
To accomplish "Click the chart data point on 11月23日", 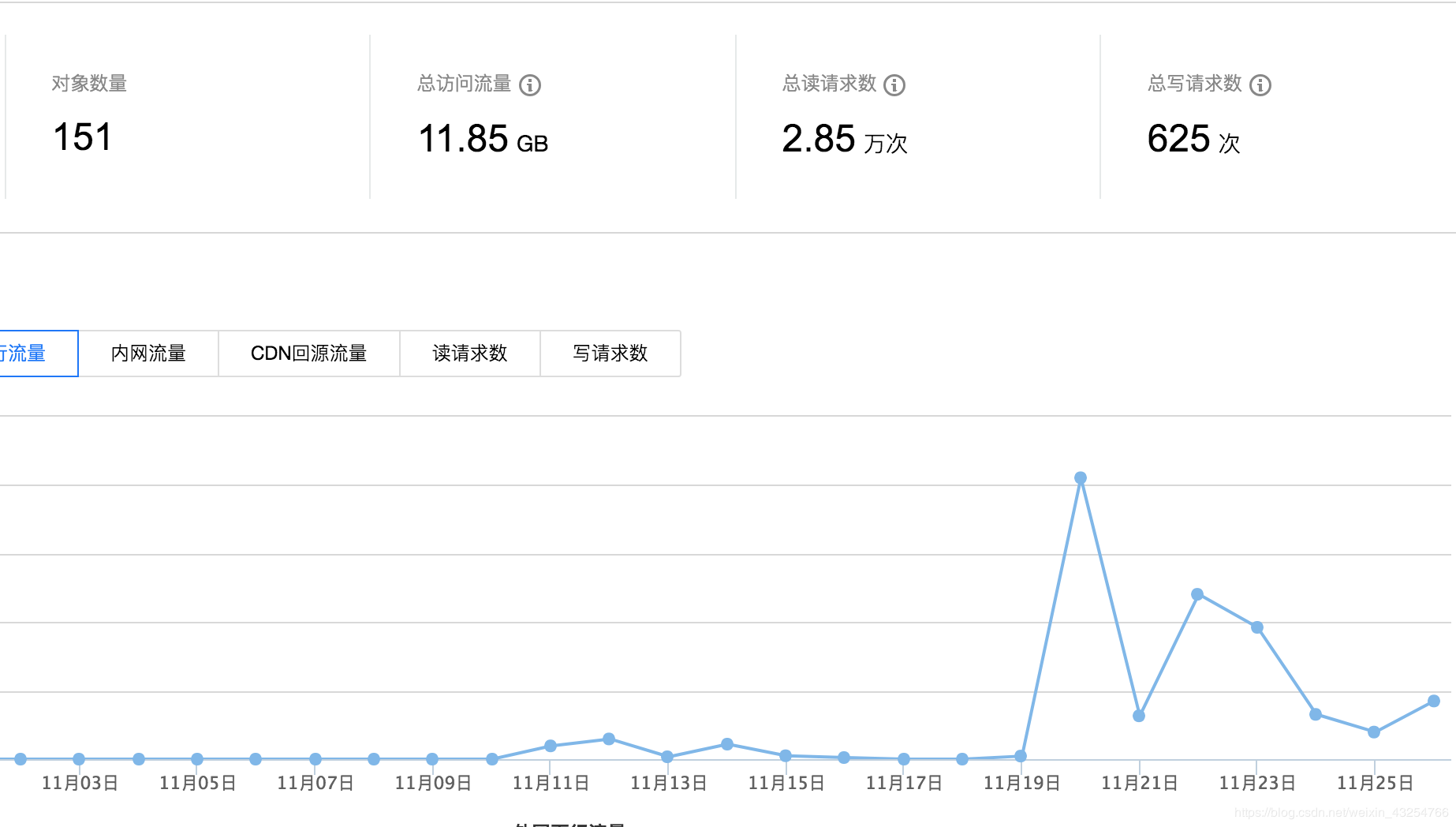I will [1257, 627].
